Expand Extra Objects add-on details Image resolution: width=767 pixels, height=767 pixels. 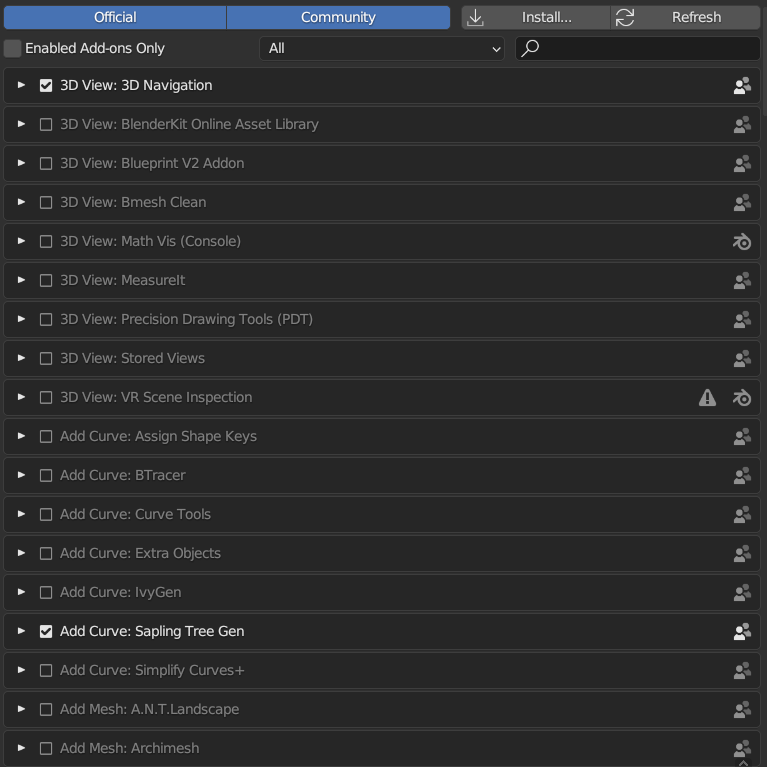tap(21, 553)
